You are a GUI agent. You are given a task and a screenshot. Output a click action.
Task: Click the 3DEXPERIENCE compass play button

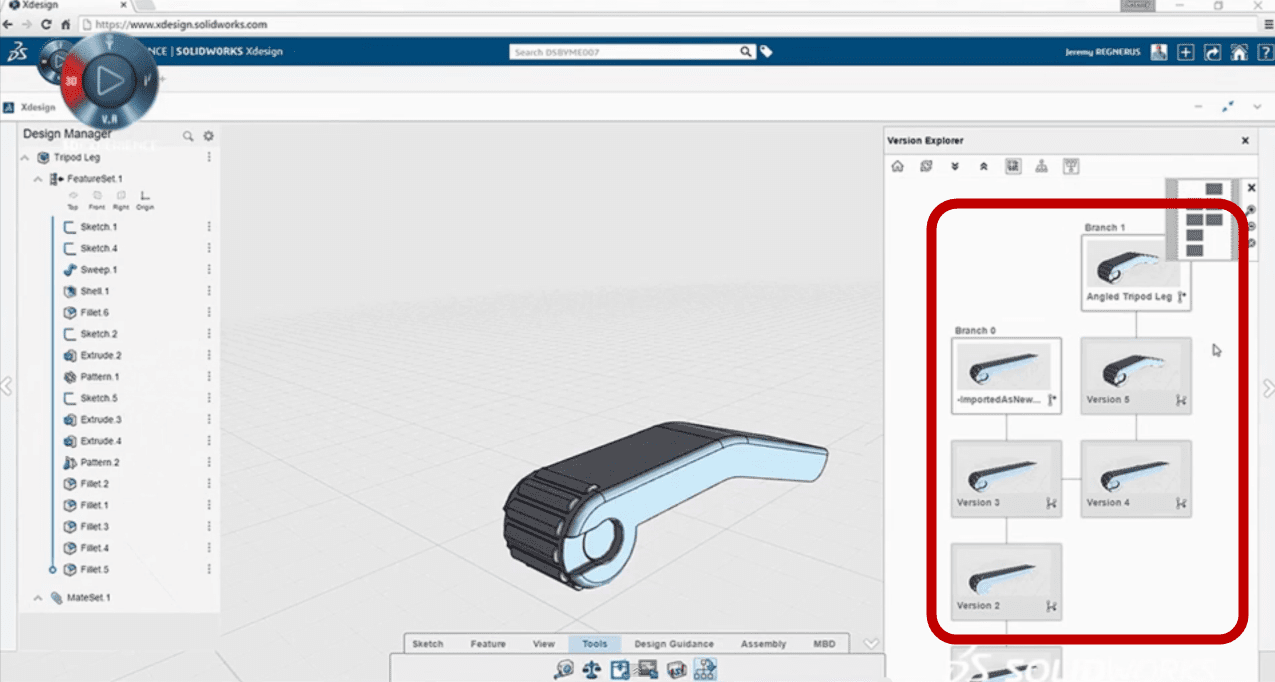click(110, 80)
